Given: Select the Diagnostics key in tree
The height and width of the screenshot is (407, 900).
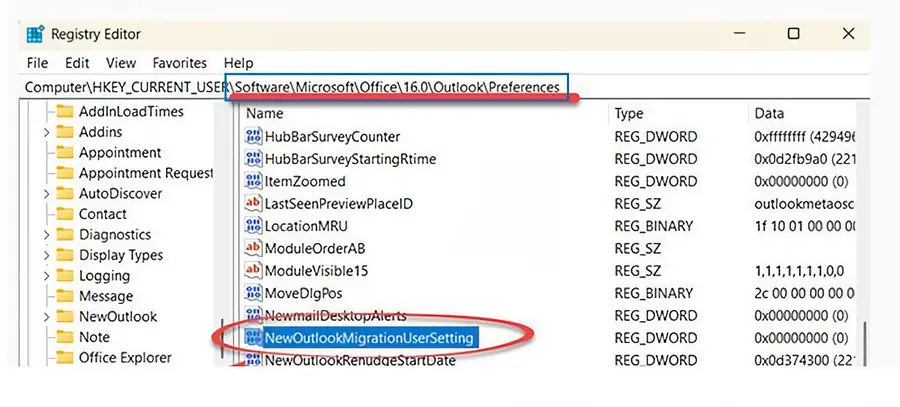Looking at the screenshot, I should point(115,235).
